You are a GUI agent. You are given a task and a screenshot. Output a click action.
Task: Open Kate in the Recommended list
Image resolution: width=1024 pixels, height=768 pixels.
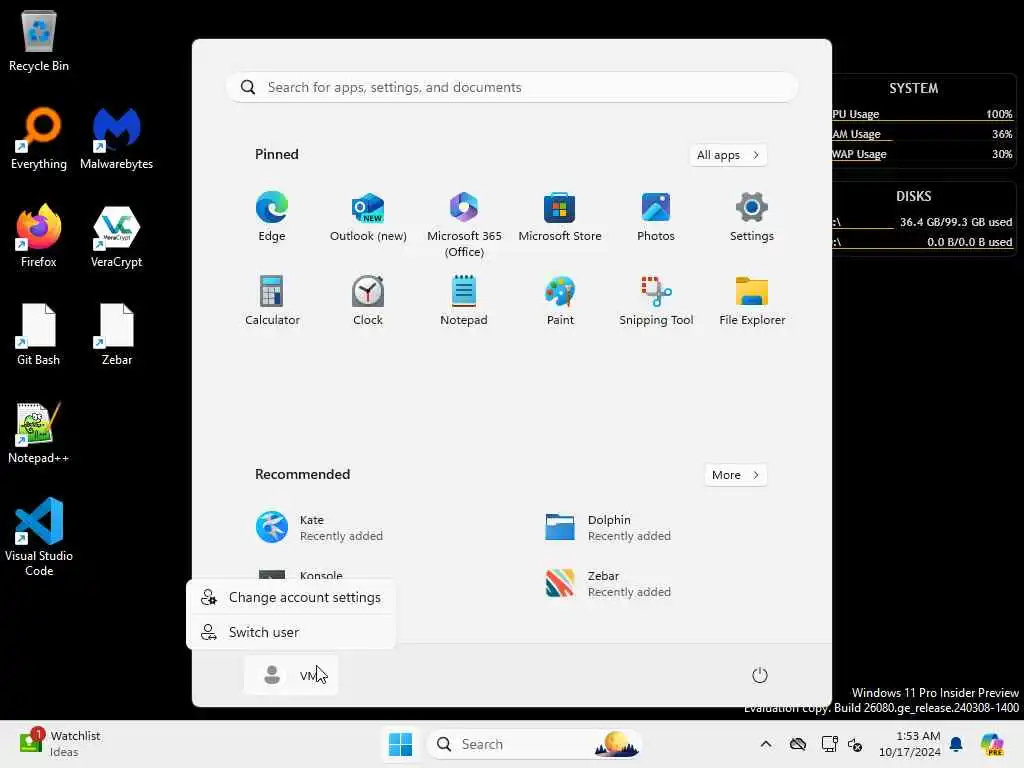click(320, 528)
